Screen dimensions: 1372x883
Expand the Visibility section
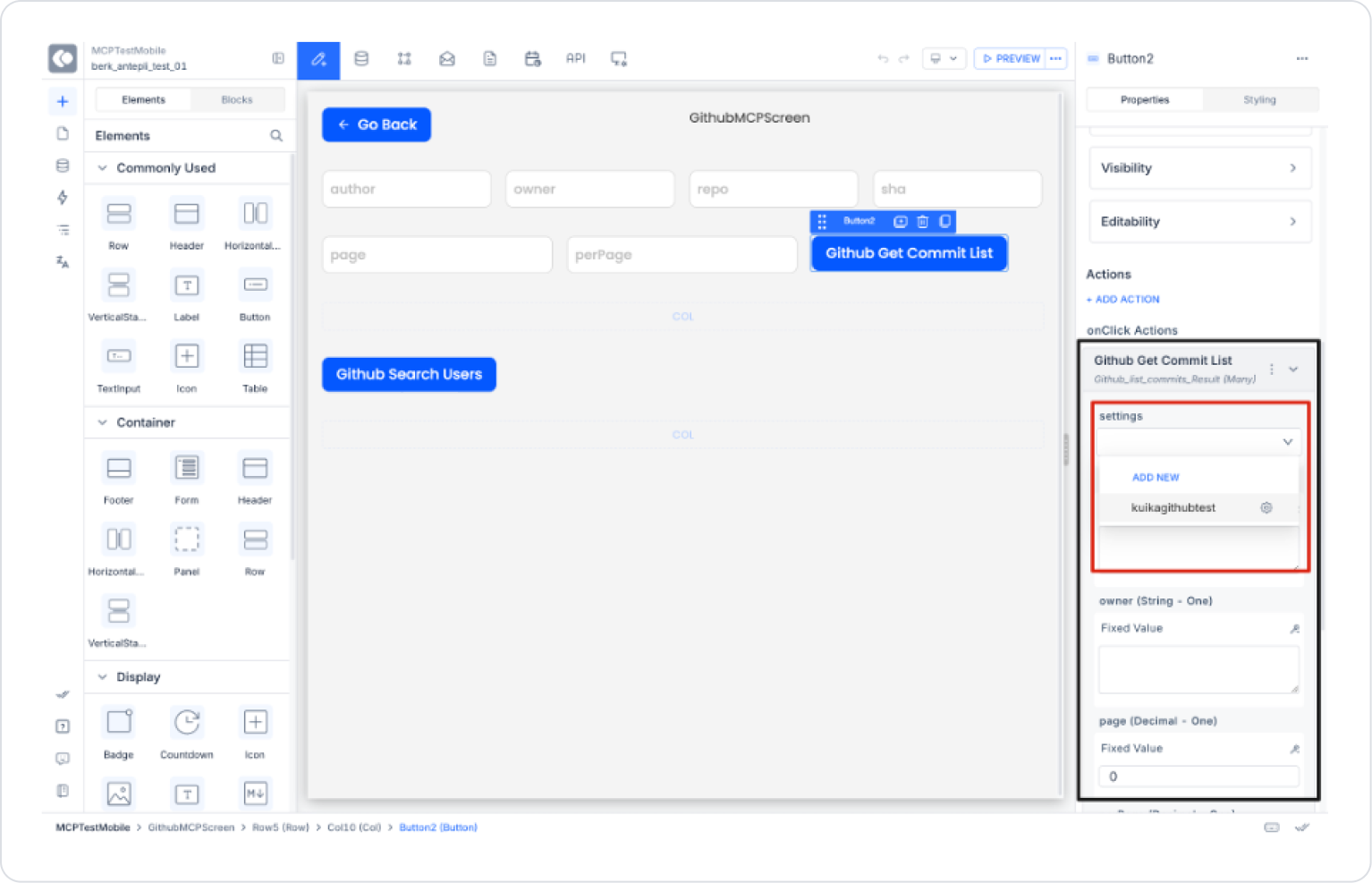click(x=1200, y=168)
